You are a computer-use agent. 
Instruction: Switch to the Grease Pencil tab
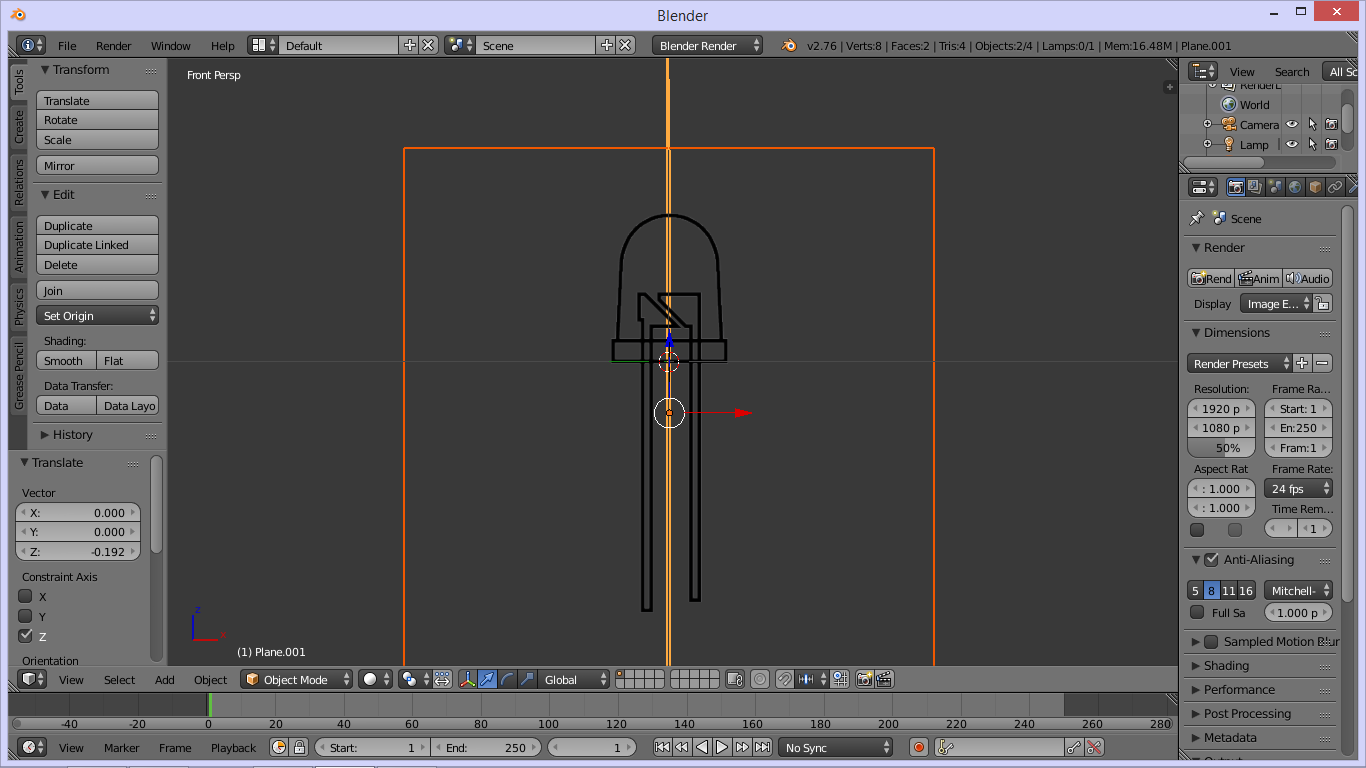18,376
